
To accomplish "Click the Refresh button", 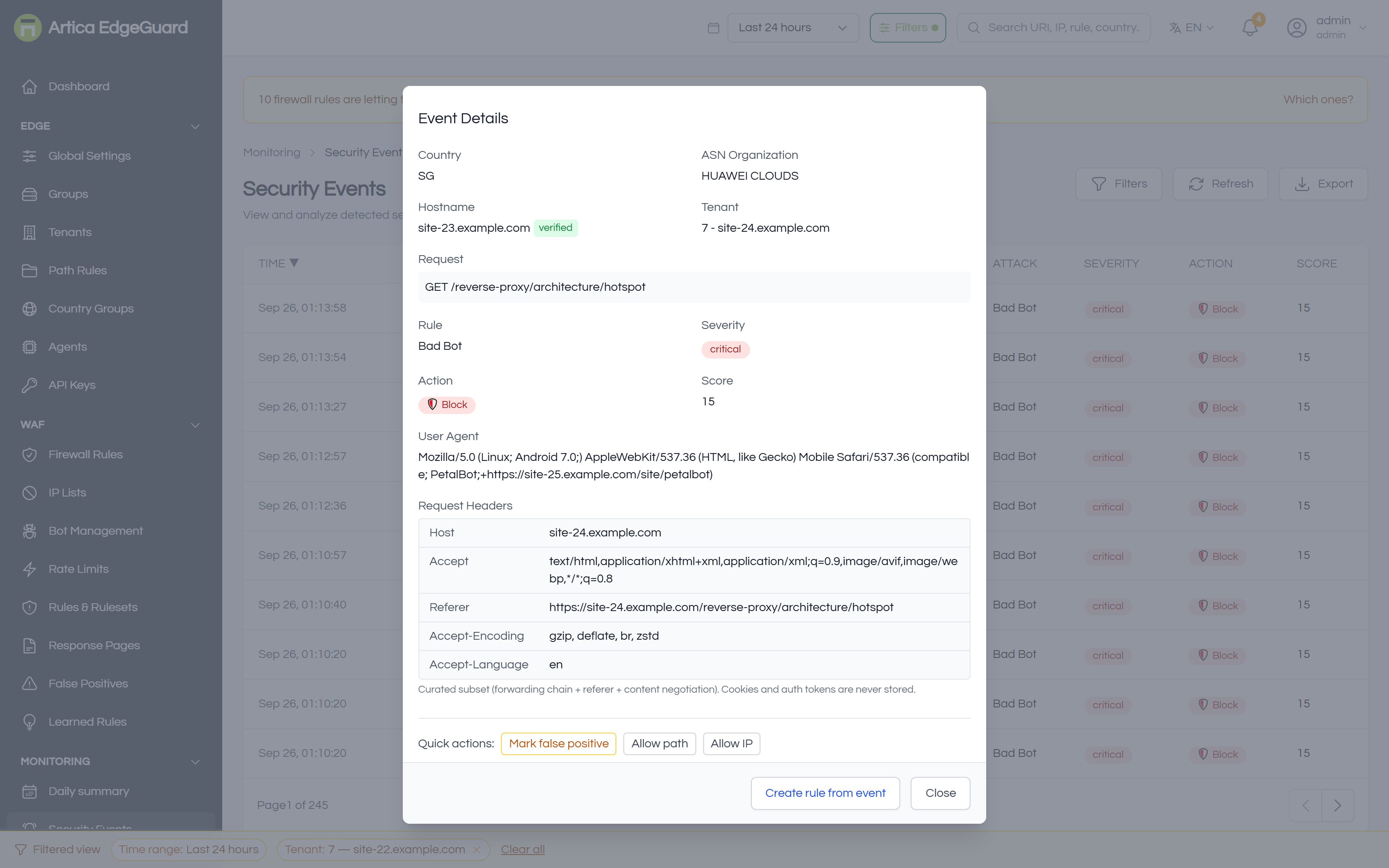I will [1220, 184].
